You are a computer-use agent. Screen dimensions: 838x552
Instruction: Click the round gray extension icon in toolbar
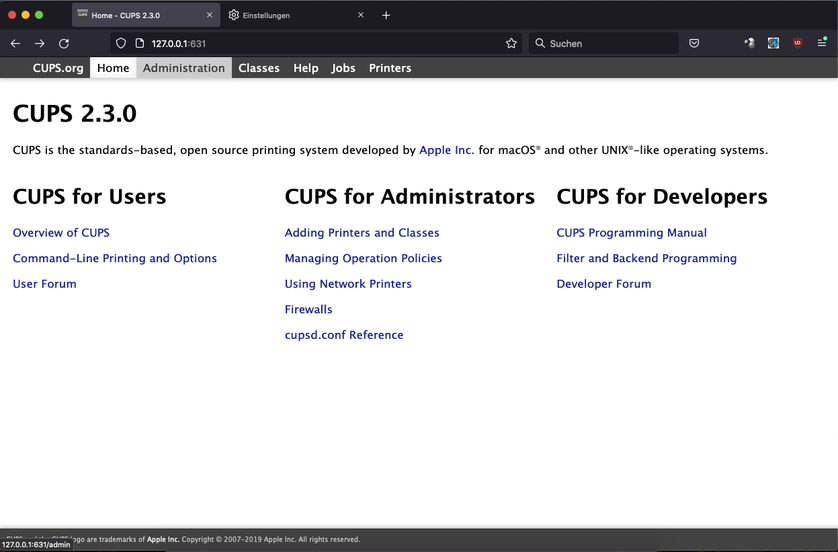pyautogui.click(x=749, y=43)
